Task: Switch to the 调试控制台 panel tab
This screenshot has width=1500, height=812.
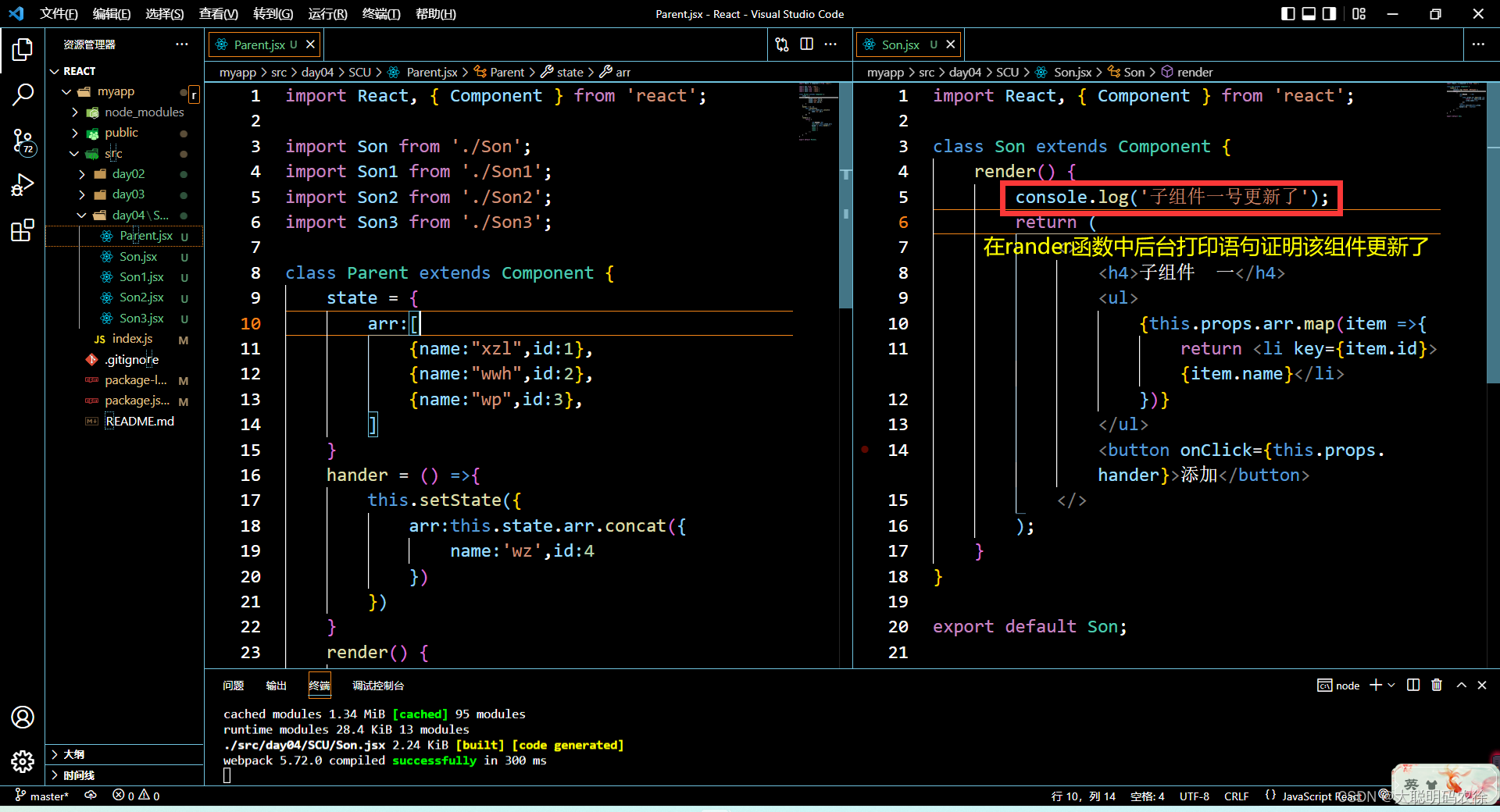Action: point(378,686)
